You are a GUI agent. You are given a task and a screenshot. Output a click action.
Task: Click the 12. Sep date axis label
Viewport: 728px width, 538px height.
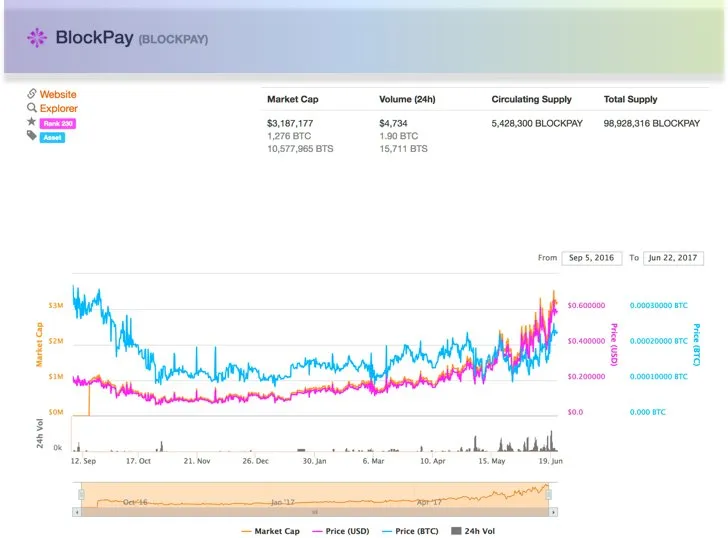point(83,461)
